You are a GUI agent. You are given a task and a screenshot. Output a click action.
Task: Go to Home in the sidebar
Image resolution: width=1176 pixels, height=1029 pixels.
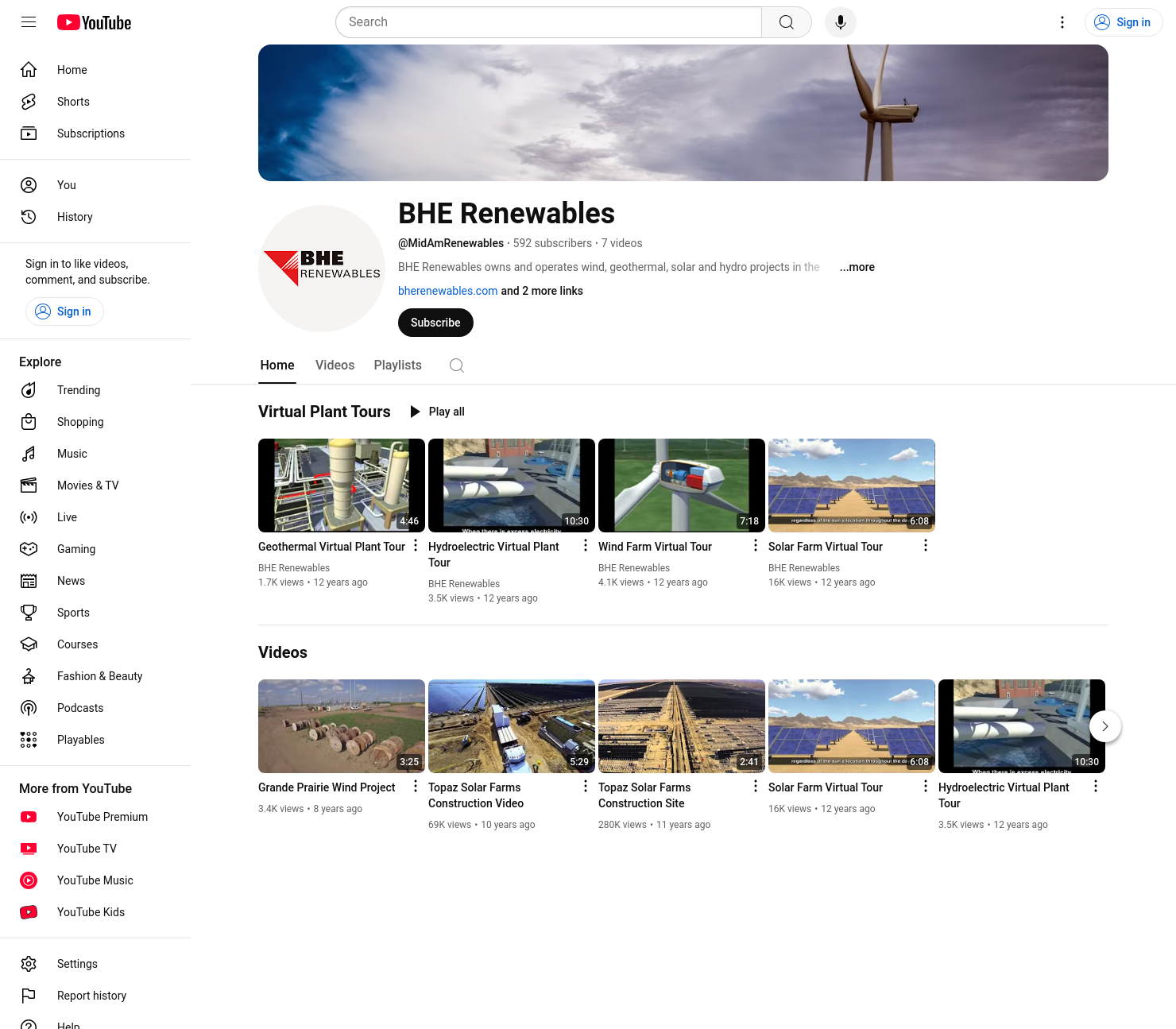[x=95, y=70]
